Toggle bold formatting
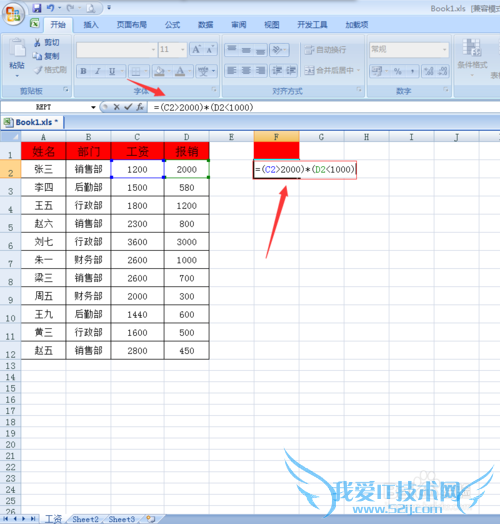 [83, 71]
